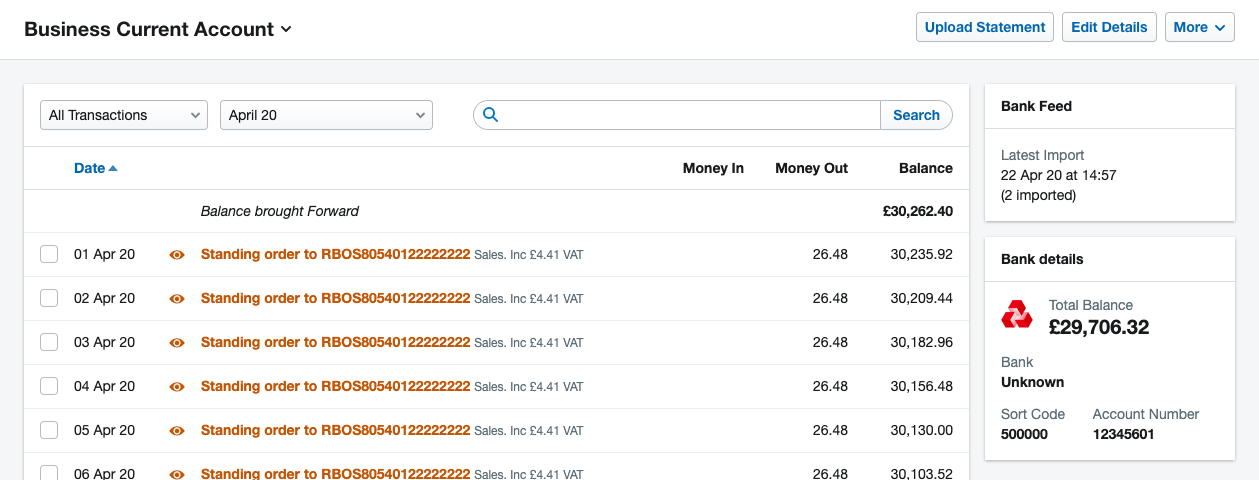Click the eye icon for 05 Apr 20
The width and height of the screenshot is (1259, 480).
177,431
